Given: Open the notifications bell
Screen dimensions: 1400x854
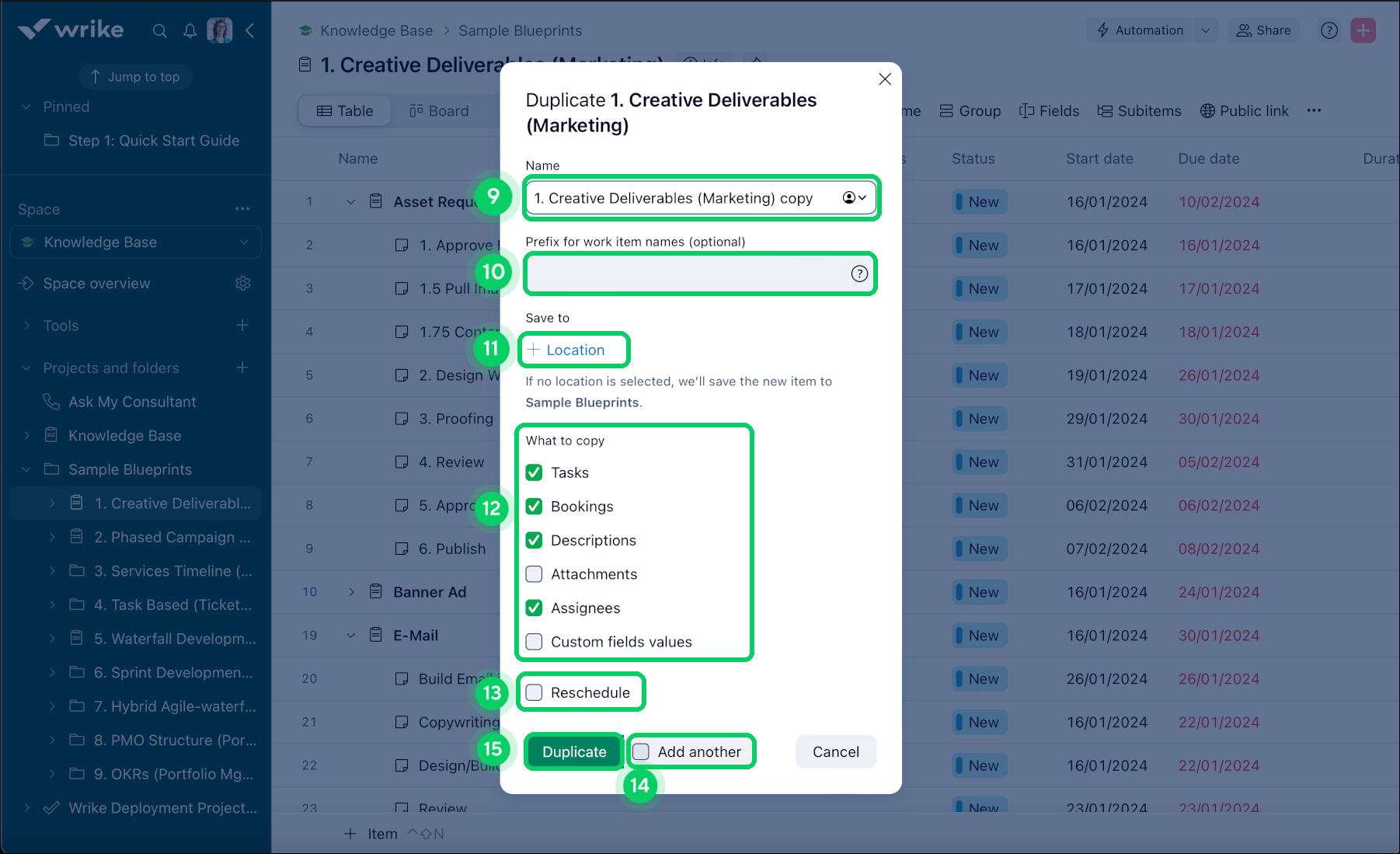Looking at the screenshot, I should pos(190,31).
